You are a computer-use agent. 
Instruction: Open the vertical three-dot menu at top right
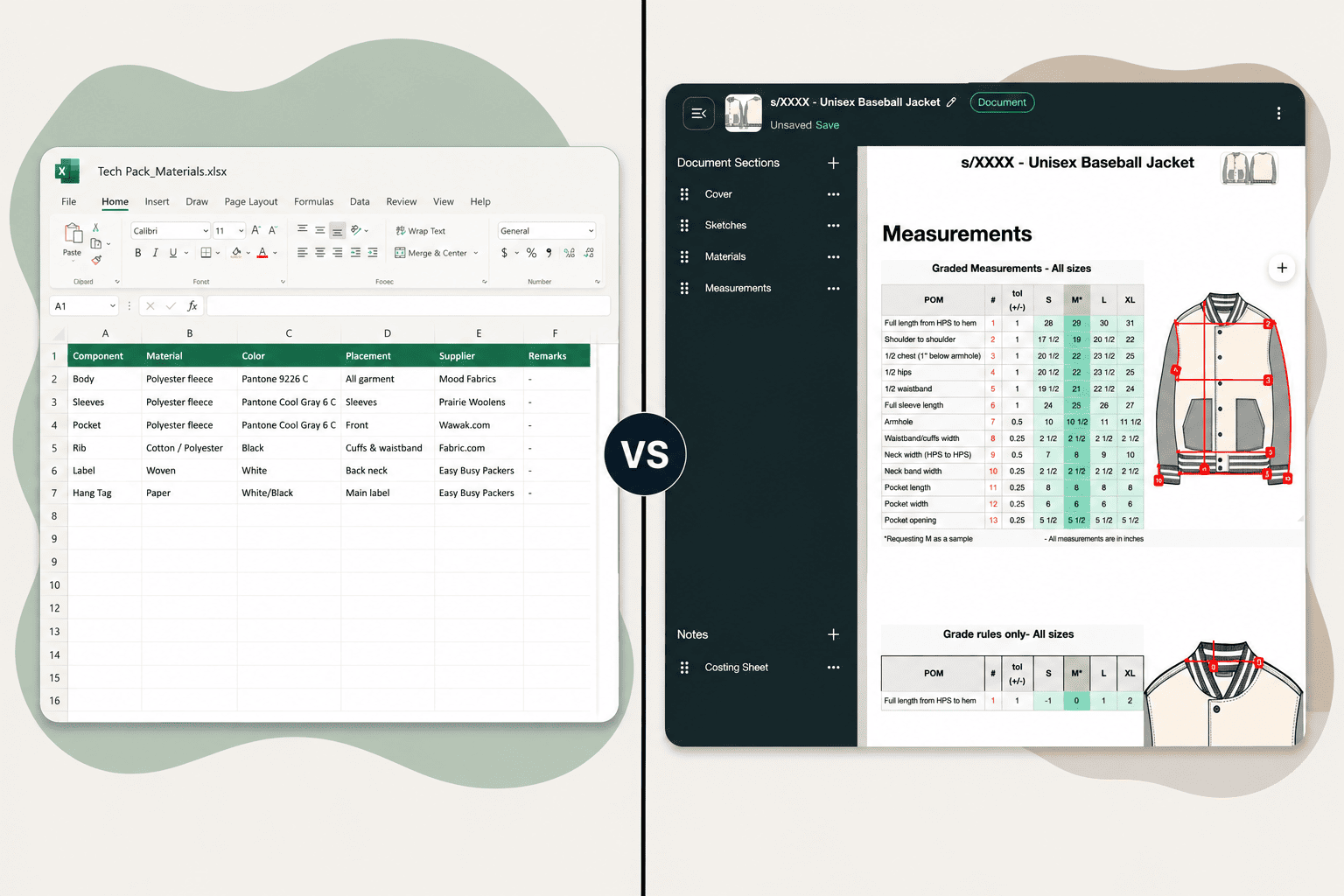pyautogui.click(x=1278, y=114)
